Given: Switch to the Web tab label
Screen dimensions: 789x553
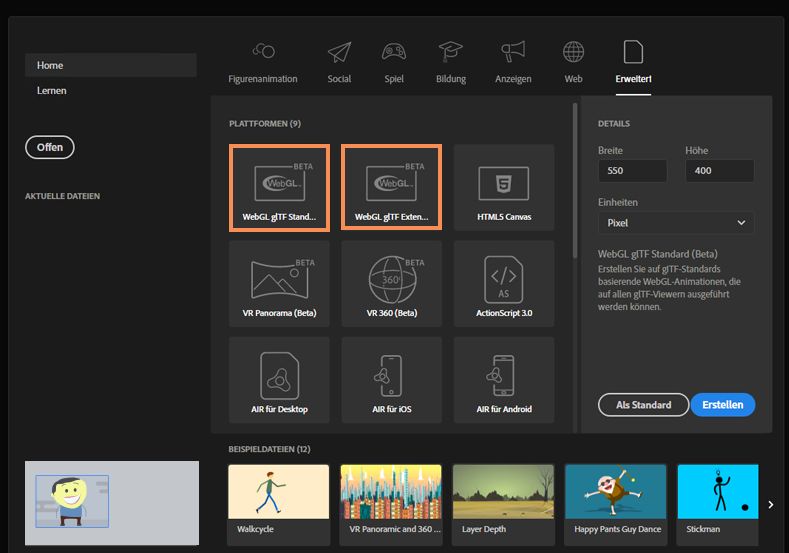Looking at the screenshot, I should (573, 79).
